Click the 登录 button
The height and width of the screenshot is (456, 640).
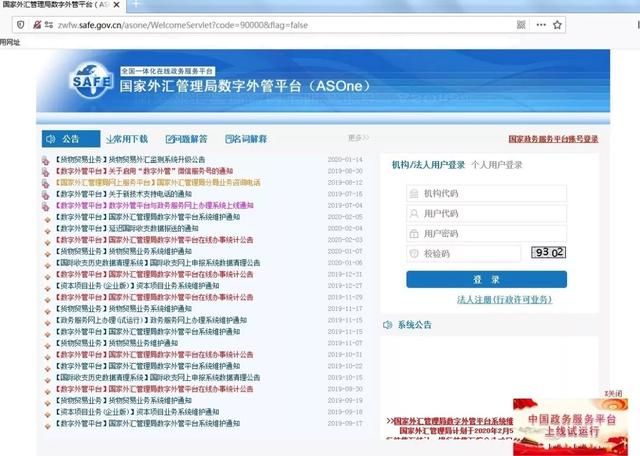pos(487,279)
